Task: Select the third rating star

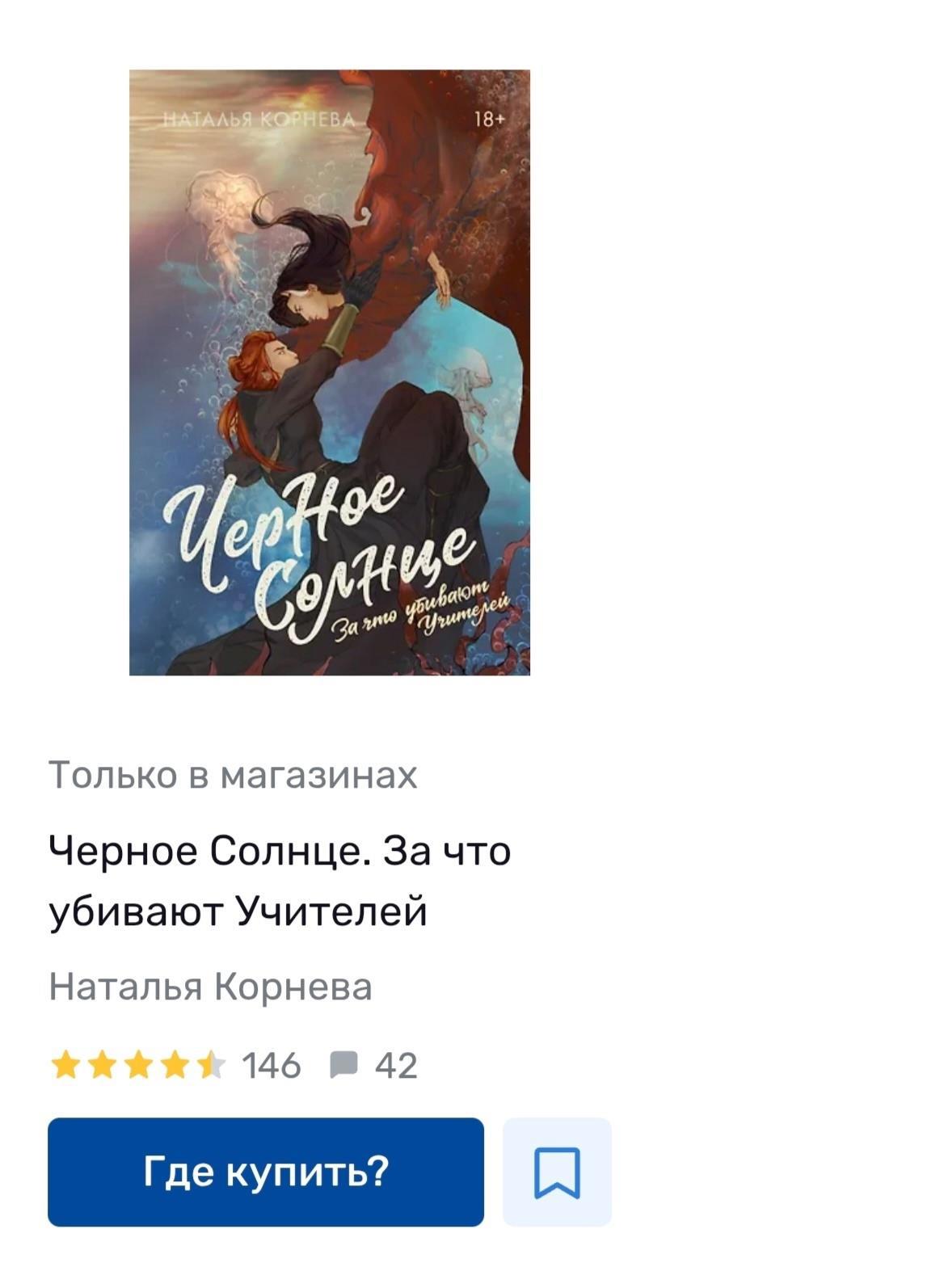Action: 137,1065
